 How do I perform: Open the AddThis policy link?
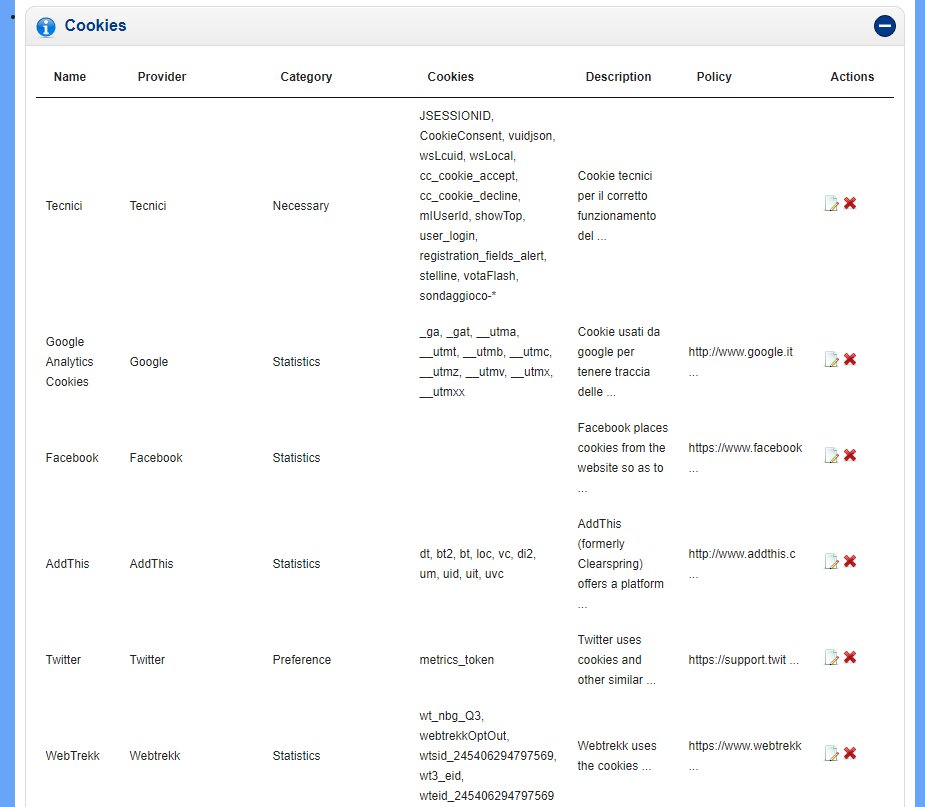[741, 554]
